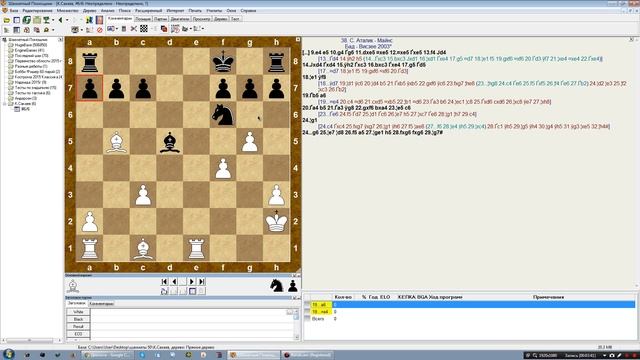The height and width of the screenshot is (360, 640).
Task: Select EngineGames in the database tree
Action: tap(29, 50)
